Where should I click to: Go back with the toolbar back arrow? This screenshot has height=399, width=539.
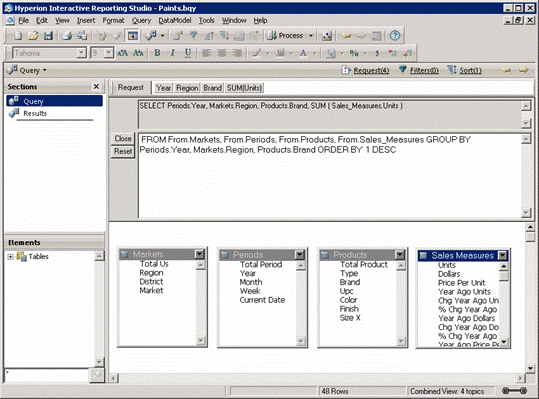[x=347, y=35]
